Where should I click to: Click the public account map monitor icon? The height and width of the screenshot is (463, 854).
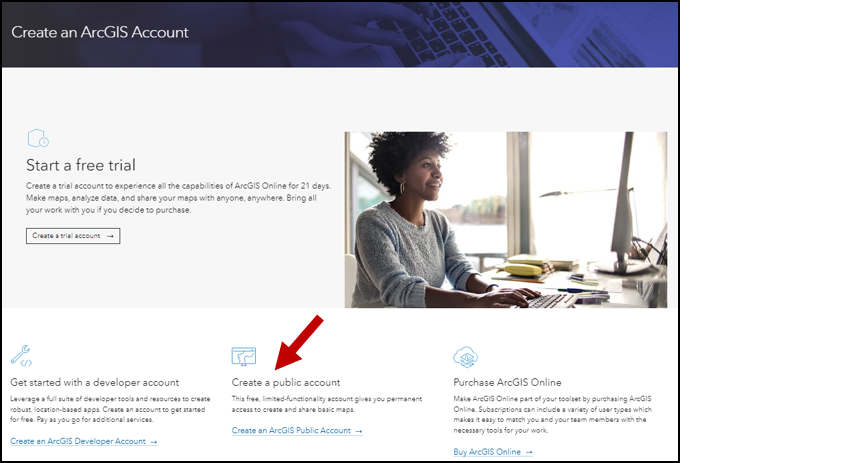coord(243,356)
